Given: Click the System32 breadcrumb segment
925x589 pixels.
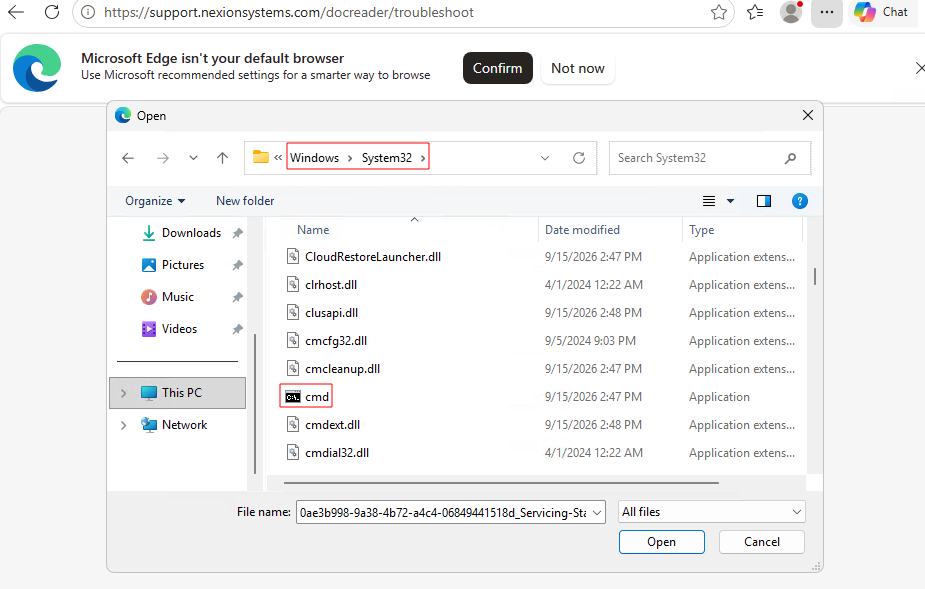Looking at the screenshot, I should pyautogui.click(x=386, y=158).
